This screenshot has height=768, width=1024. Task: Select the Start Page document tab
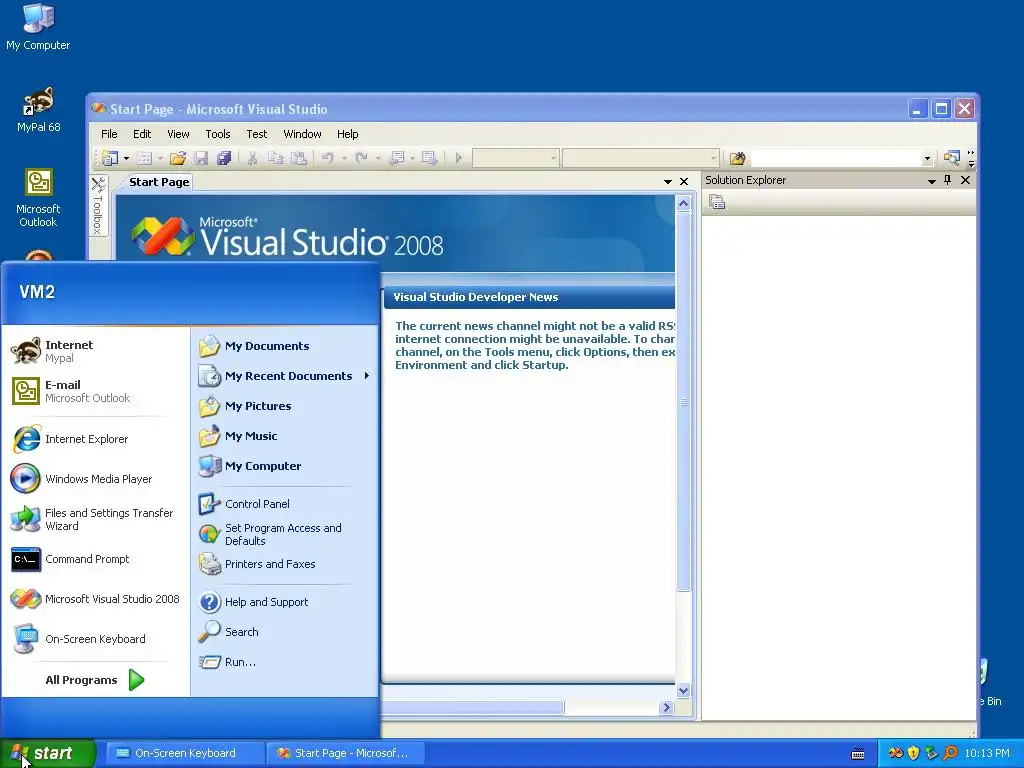(159, 182)
